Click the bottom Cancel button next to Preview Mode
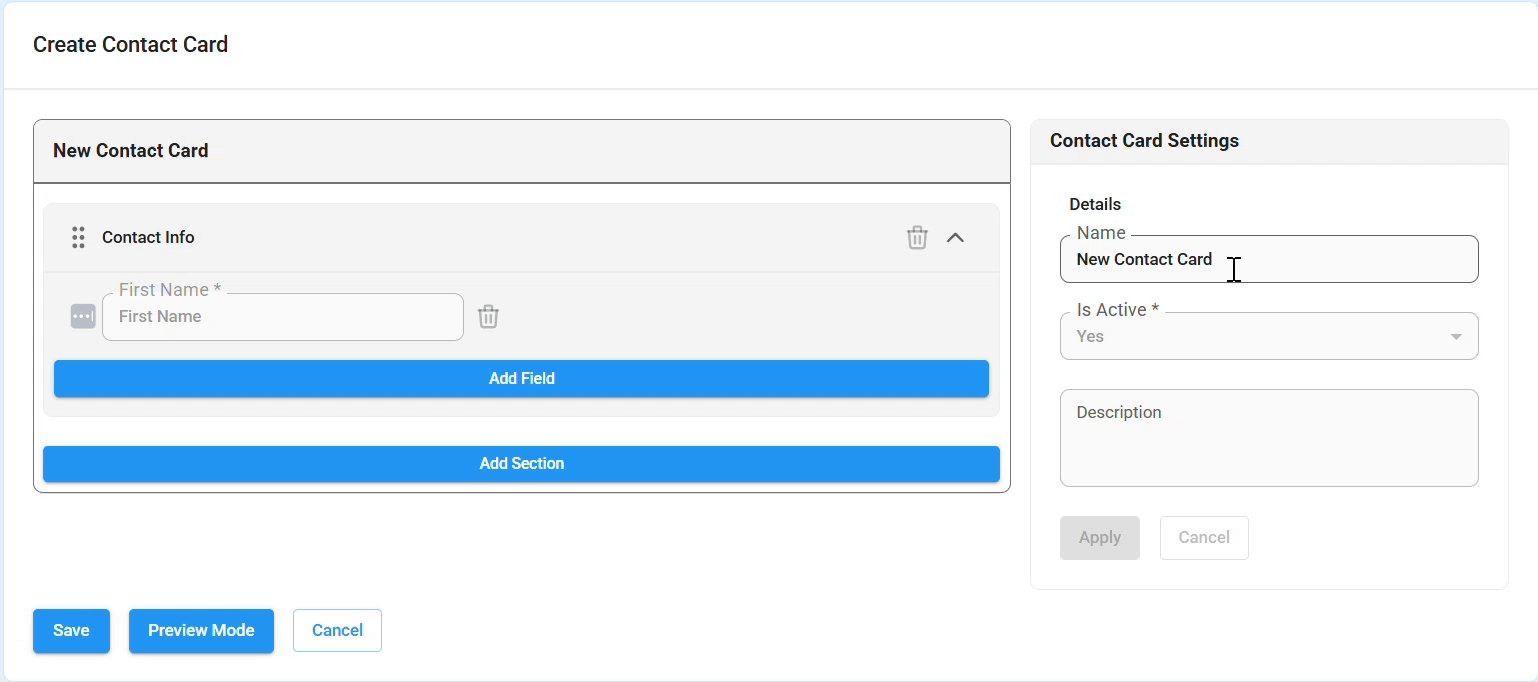This screenshot has height=682, width=1538. pyautogui.click(x=337, y=631)
